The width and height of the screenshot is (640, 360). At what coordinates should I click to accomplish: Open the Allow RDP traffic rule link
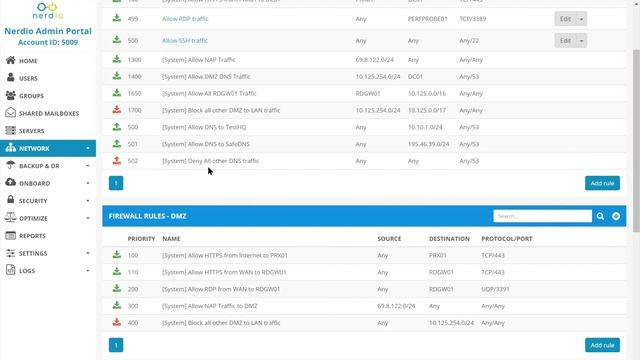coord(185,19)
